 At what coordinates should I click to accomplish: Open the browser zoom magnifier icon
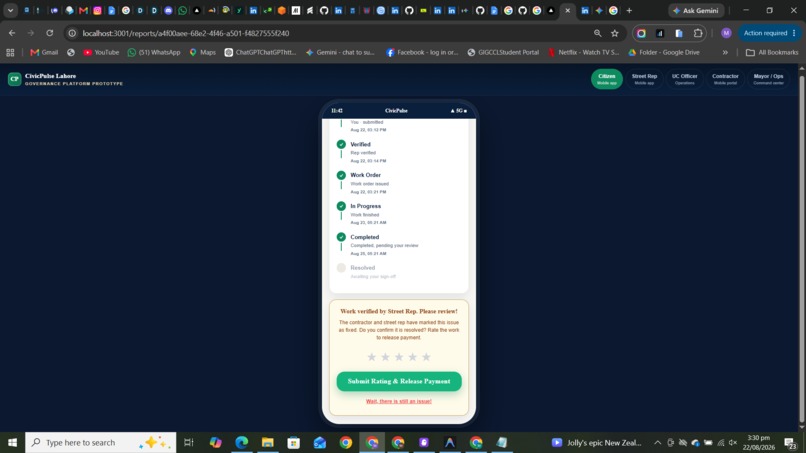tap(597, 33)
